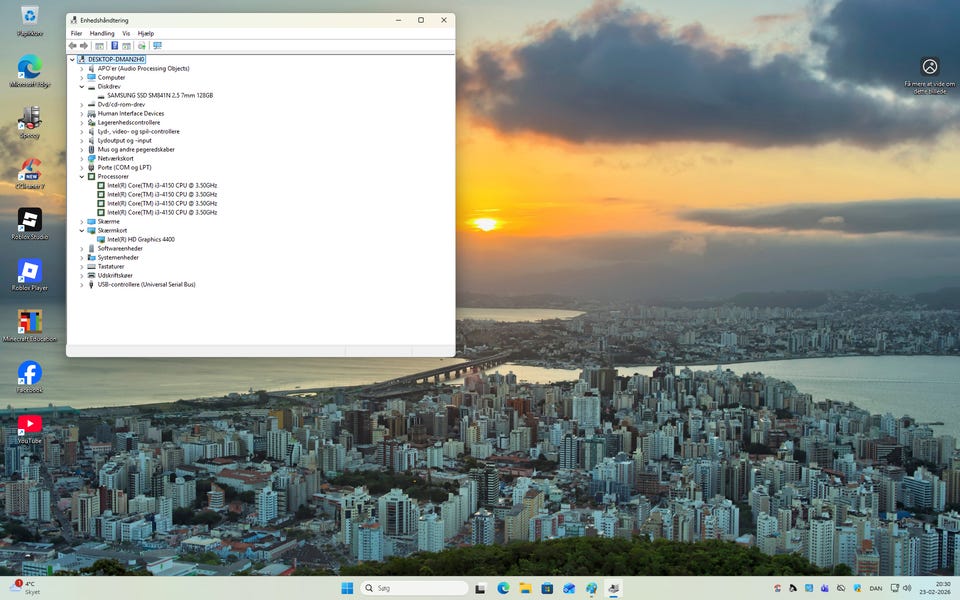Expand USB-controllere (Universal Serial Bus) node
The width and height of the screenshot is (960, 600).
pos(81,285)
